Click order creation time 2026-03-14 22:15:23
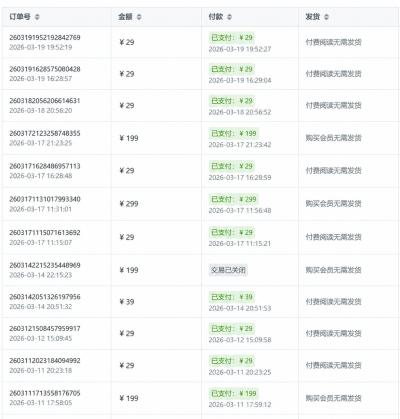This screenshot has width=400, height=419. click(x=41, y=275)
